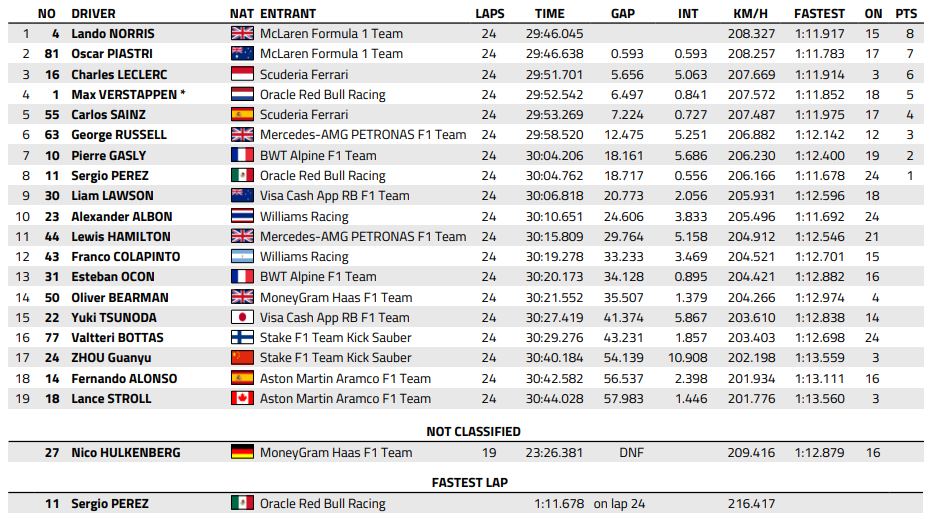Click the FASTEST column header
Screen dimensions: 937x519
click(819, 14)
